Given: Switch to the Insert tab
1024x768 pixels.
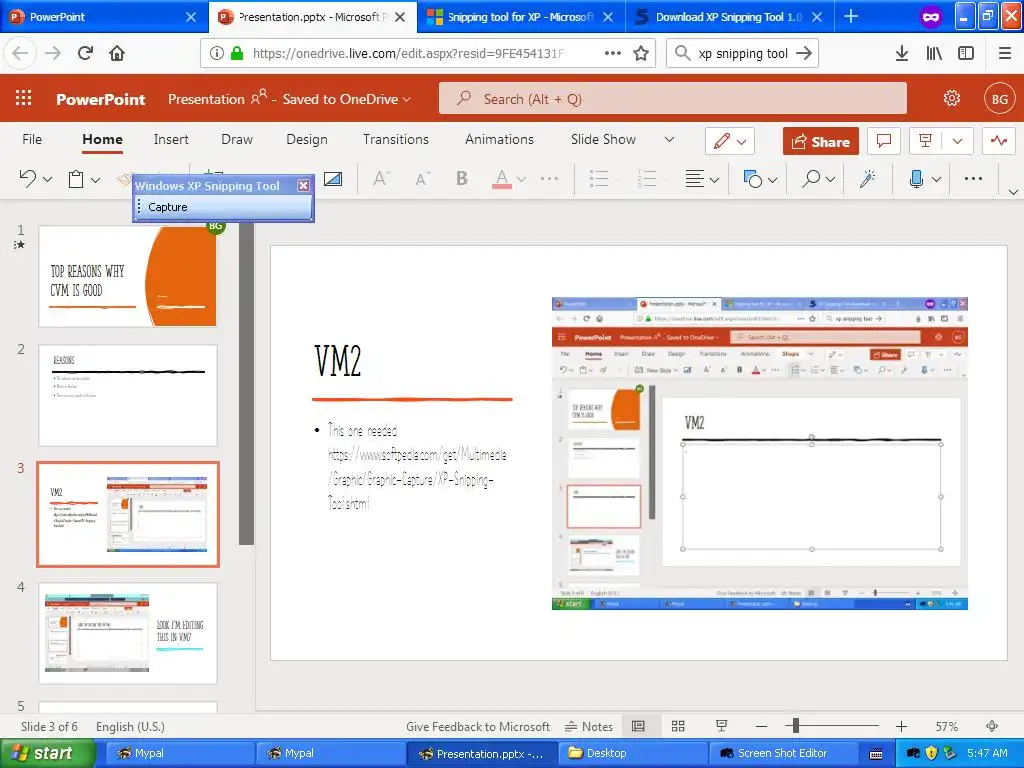Looking at the screenshot, I should tap(171, 139).
